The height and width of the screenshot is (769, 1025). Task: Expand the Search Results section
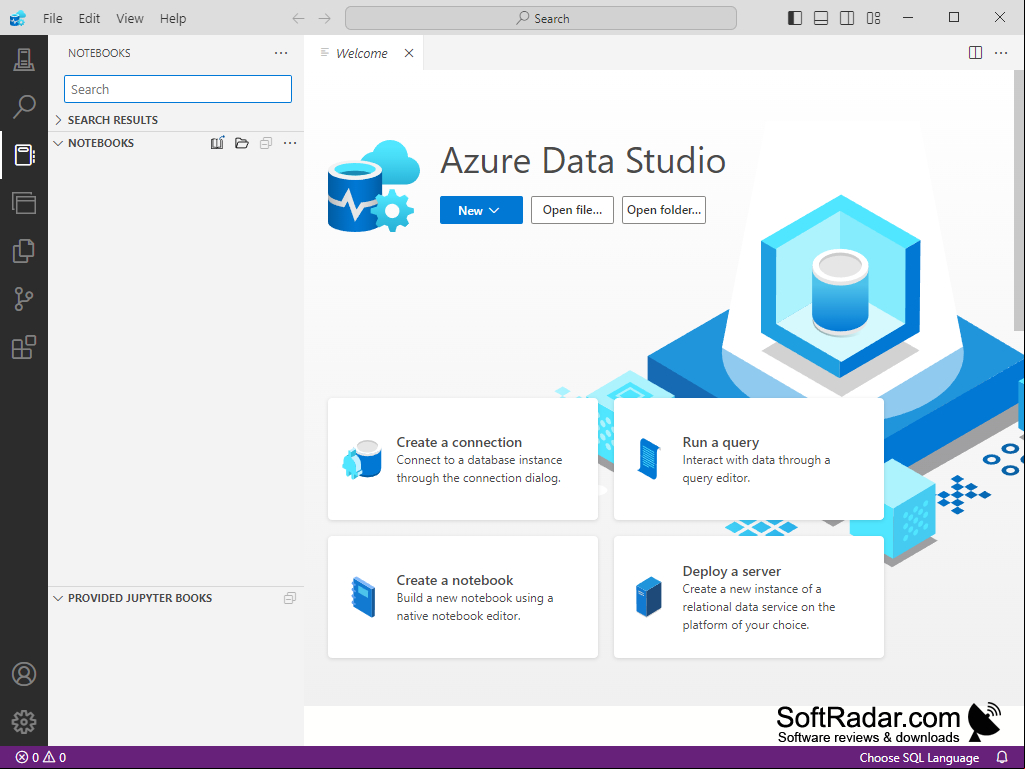[176, 120]
